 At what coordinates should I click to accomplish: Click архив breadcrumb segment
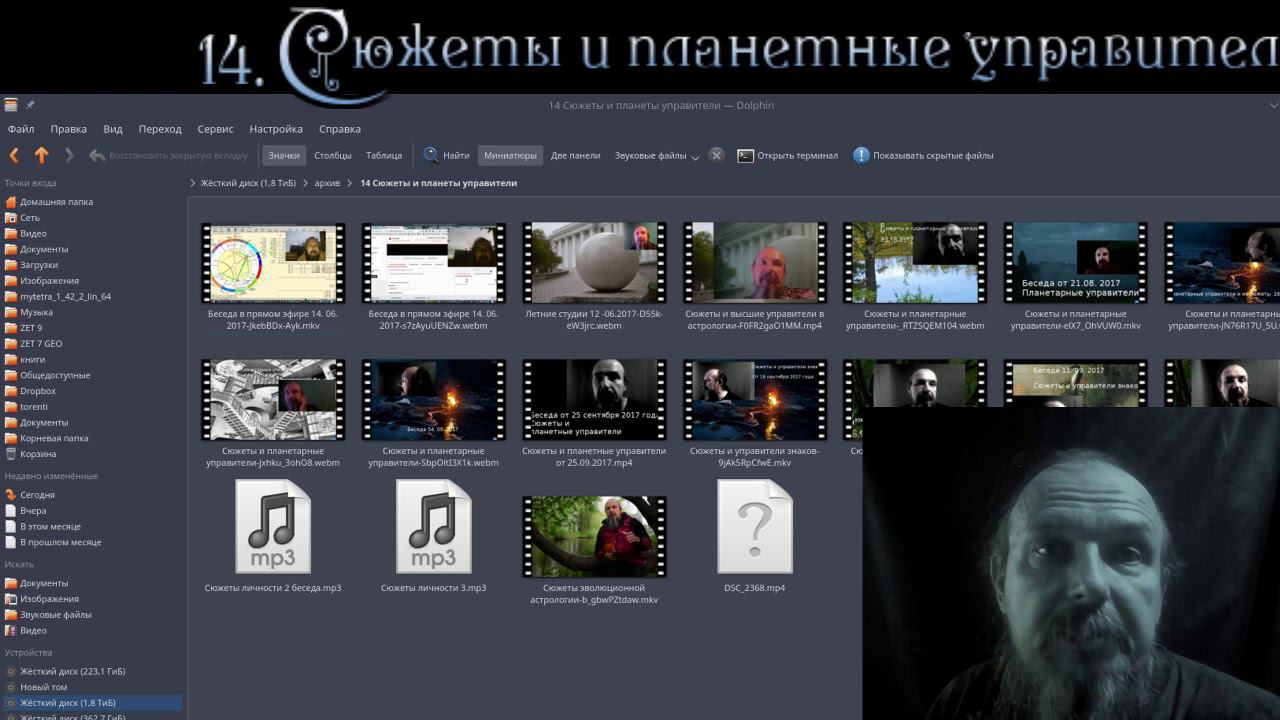click(327, 183)
